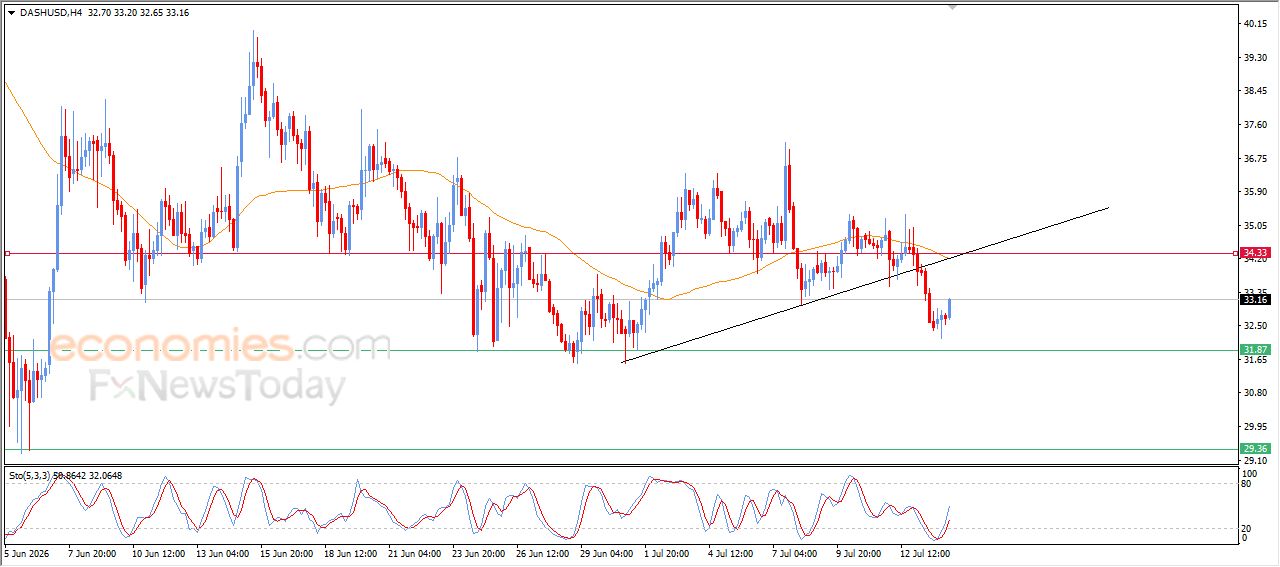Screen dimensions: 1280x567
Task: Select the square handle on purple line
Action: (8, 254)
